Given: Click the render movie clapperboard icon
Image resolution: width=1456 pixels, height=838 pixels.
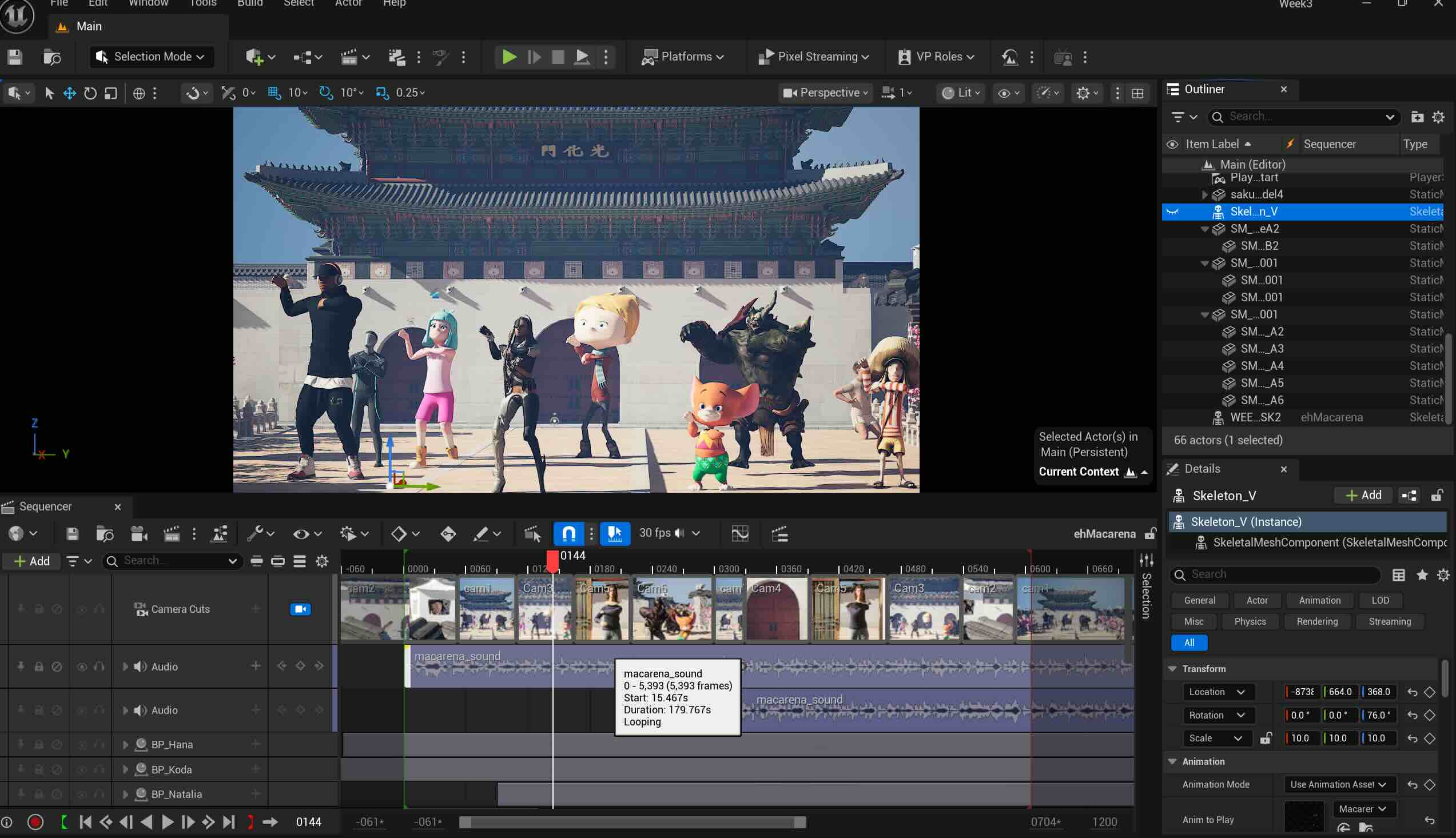Looking at the screenshot, I should [x=172, y=533].
